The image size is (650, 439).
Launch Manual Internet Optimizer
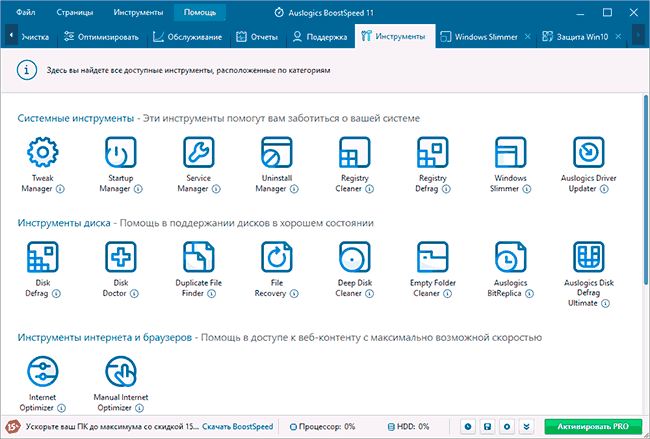tap(121, 371)
